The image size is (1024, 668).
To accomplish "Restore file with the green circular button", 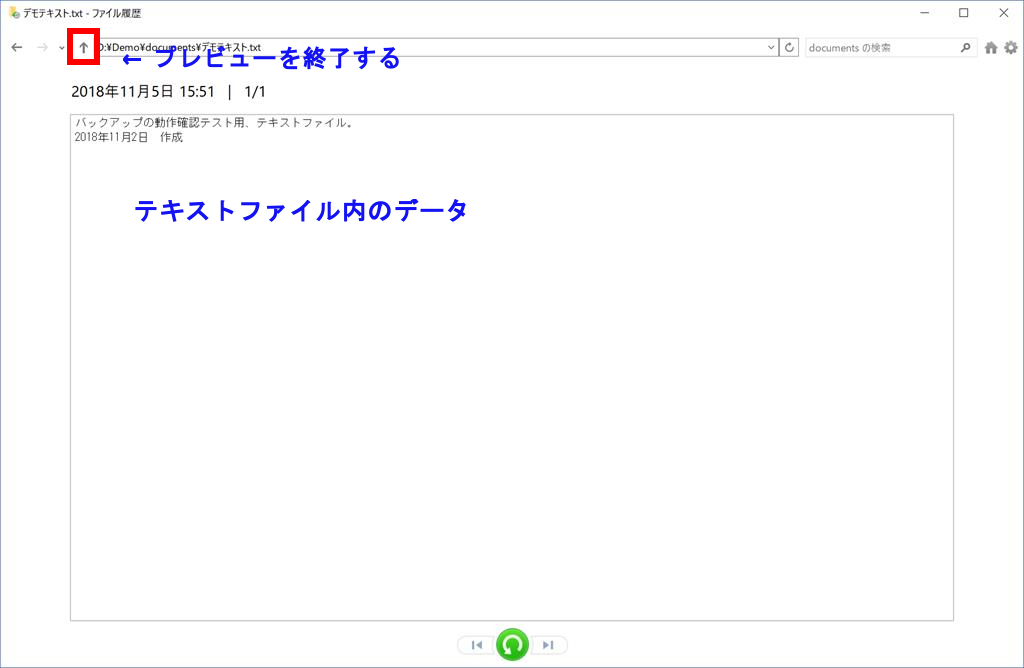I will 512,645.
